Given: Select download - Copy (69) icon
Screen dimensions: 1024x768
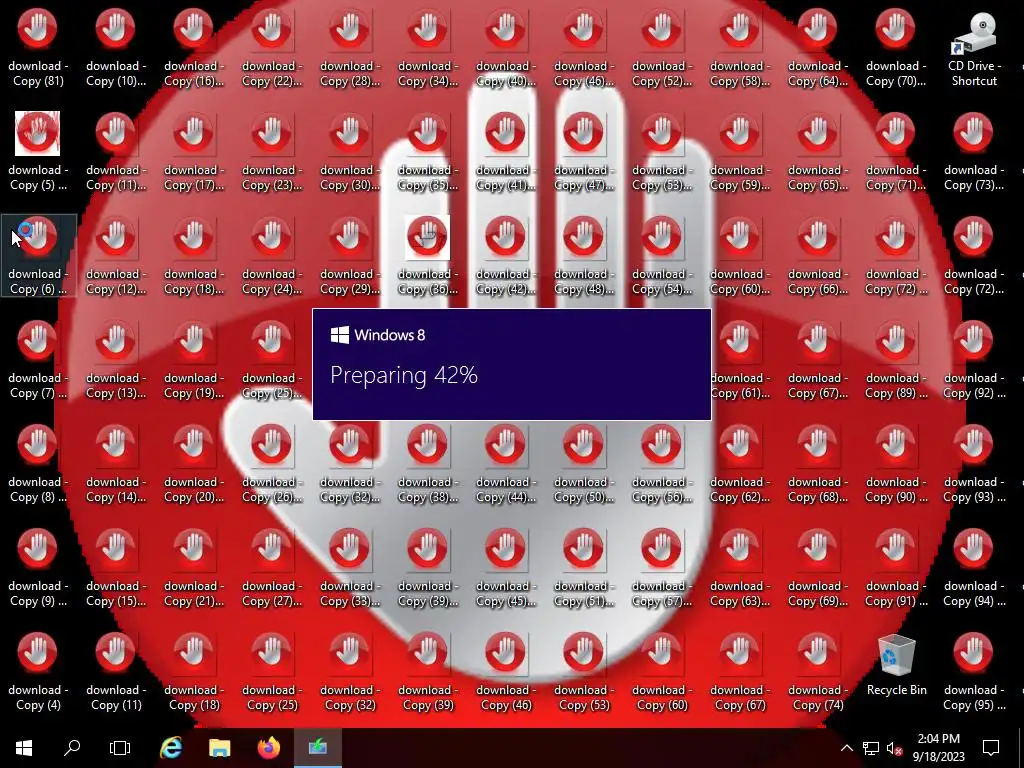Looking at the screenshot, I should click(x=818, y=568).
